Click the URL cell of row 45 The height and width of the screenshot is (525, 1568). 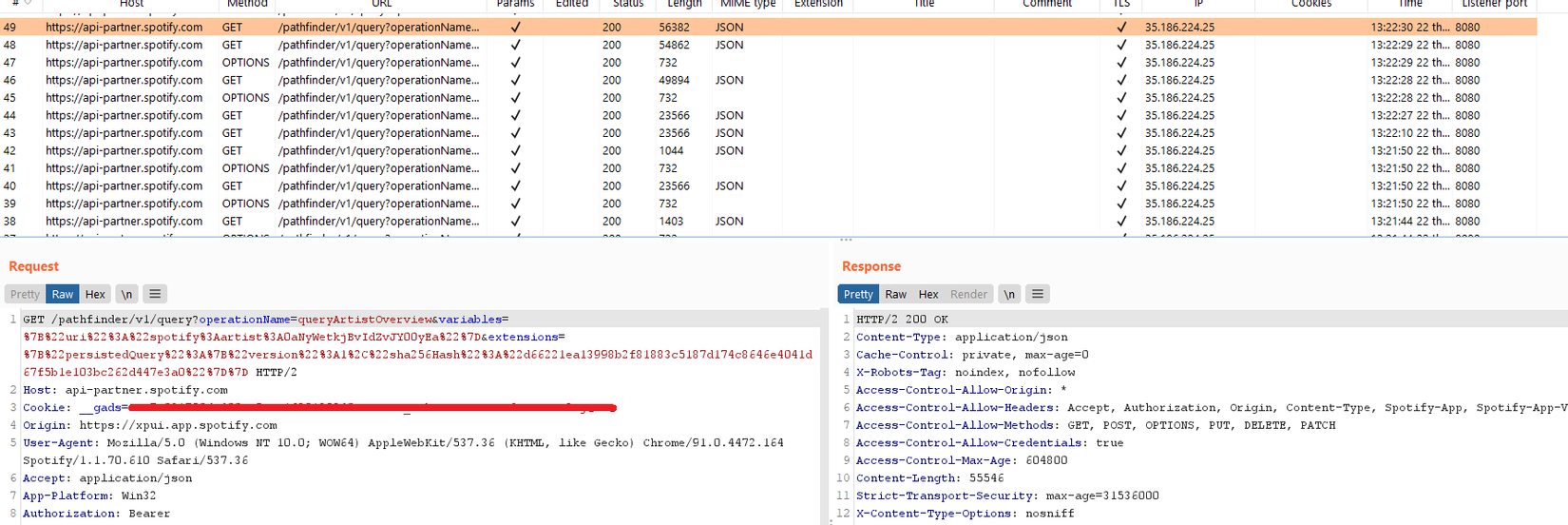click(x=378, y=98)
